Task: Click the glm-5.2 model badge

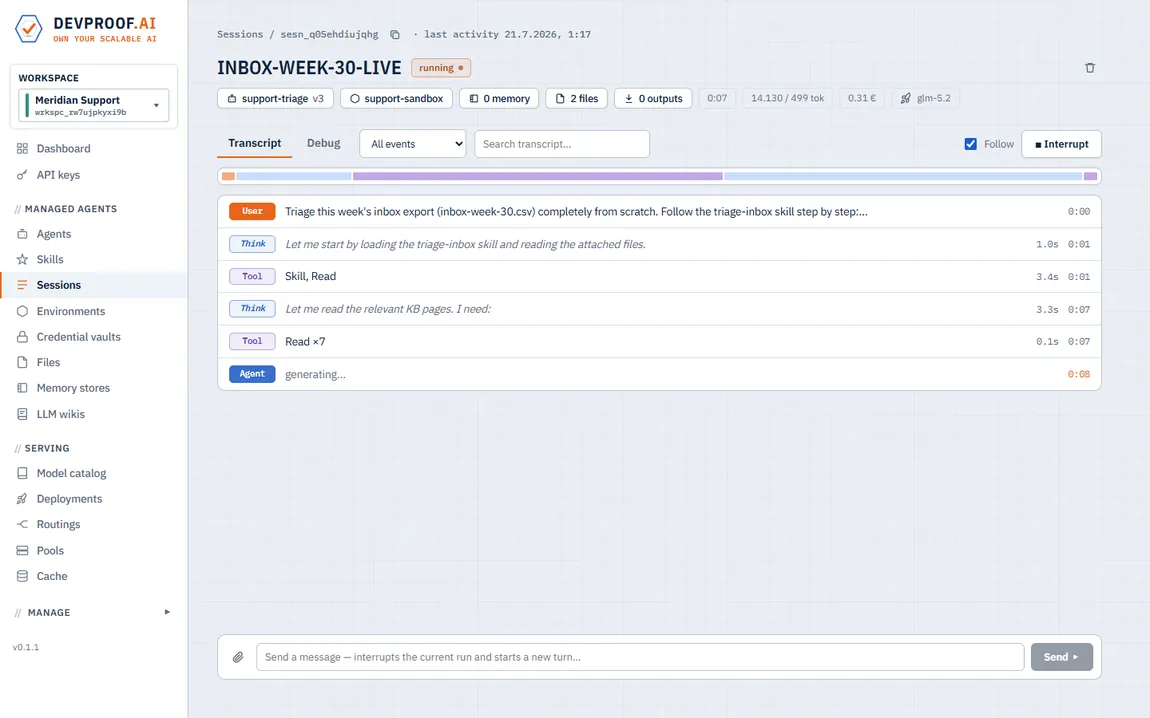Action: pyautogui.click(x=926, y=98)
